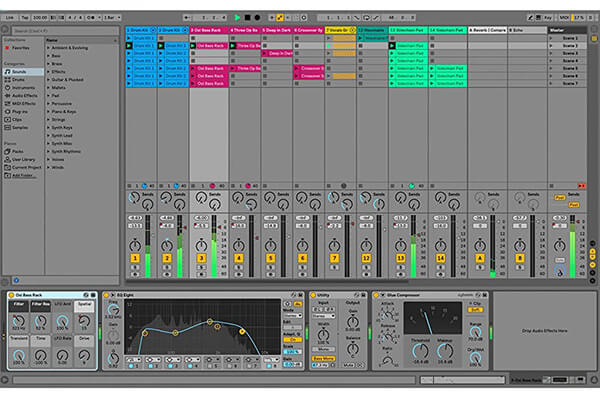
Task: Open the 1 Bar quantization dropdown
Action: [x=112, y=18]
